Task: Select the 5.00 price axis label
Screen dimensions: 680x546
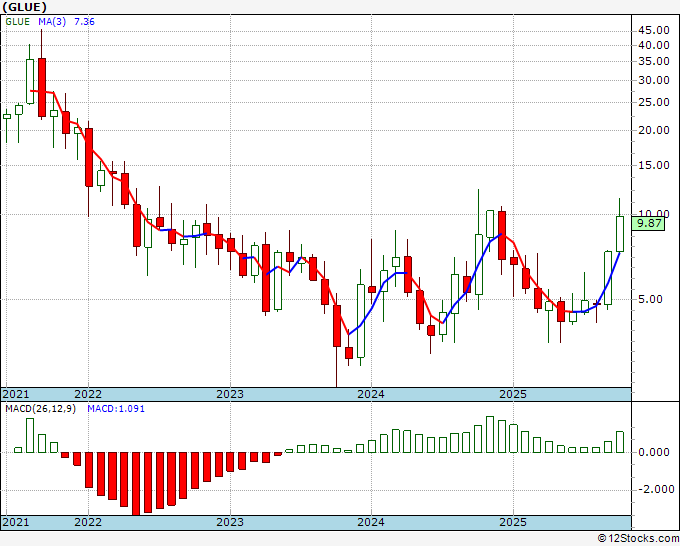Action: tap(650, 299)
